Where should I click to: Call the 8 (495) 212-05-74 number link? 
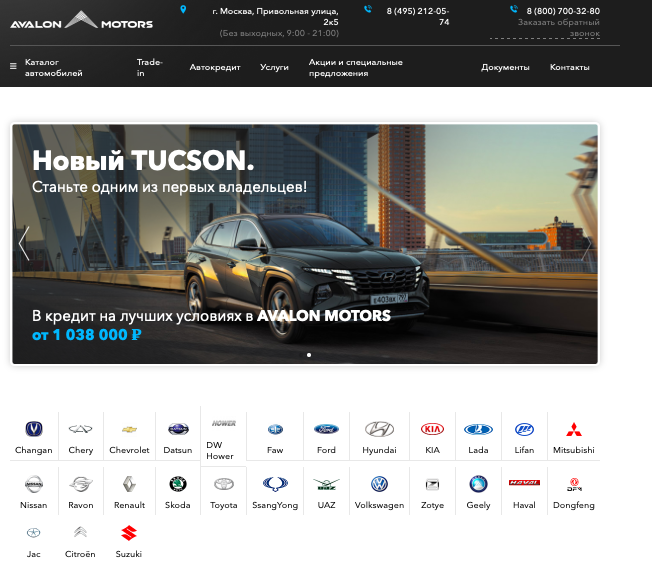(418, 16)
